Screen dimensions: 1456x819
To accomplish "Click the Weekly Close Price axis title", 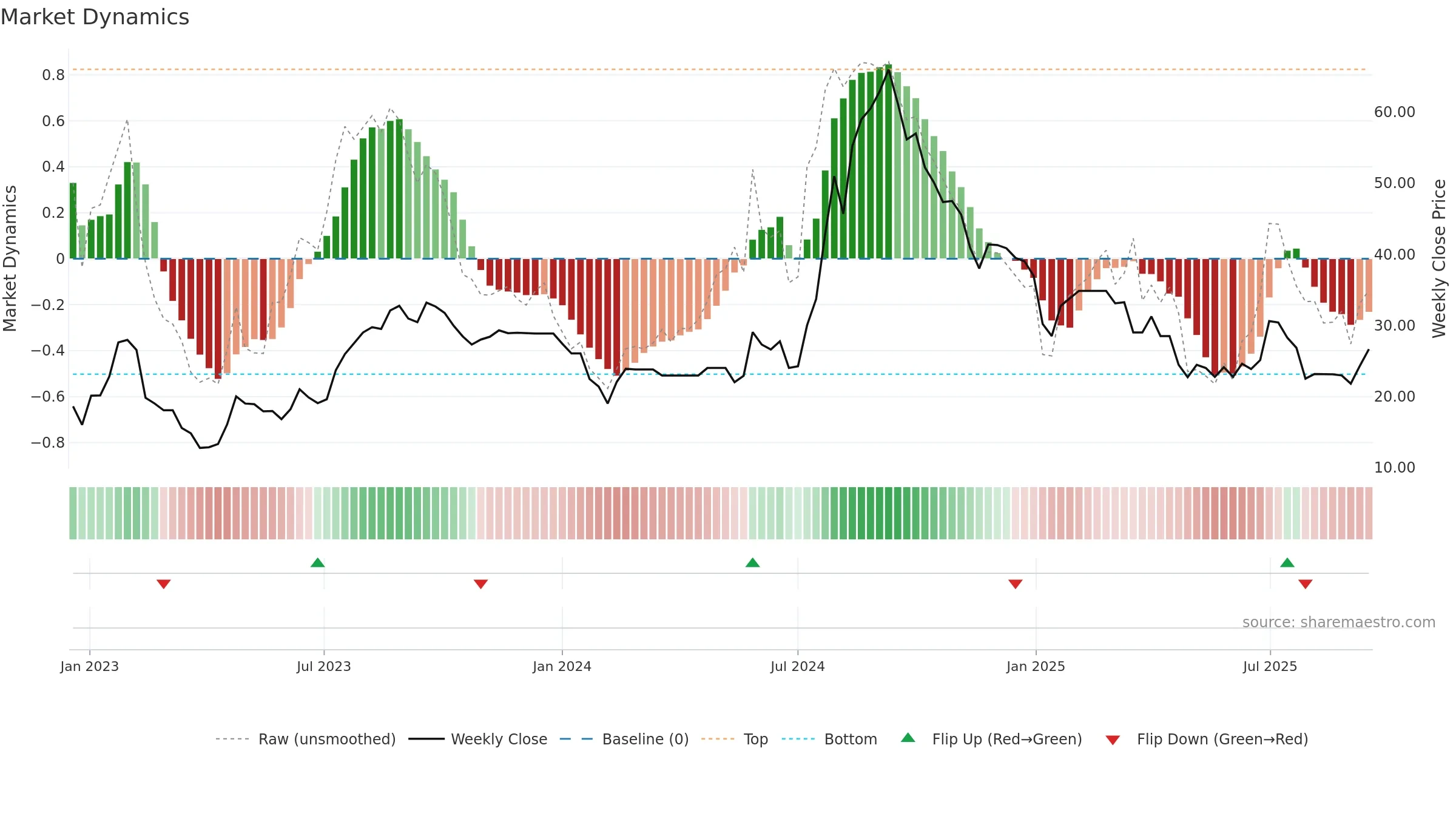I will (1439, 258).
